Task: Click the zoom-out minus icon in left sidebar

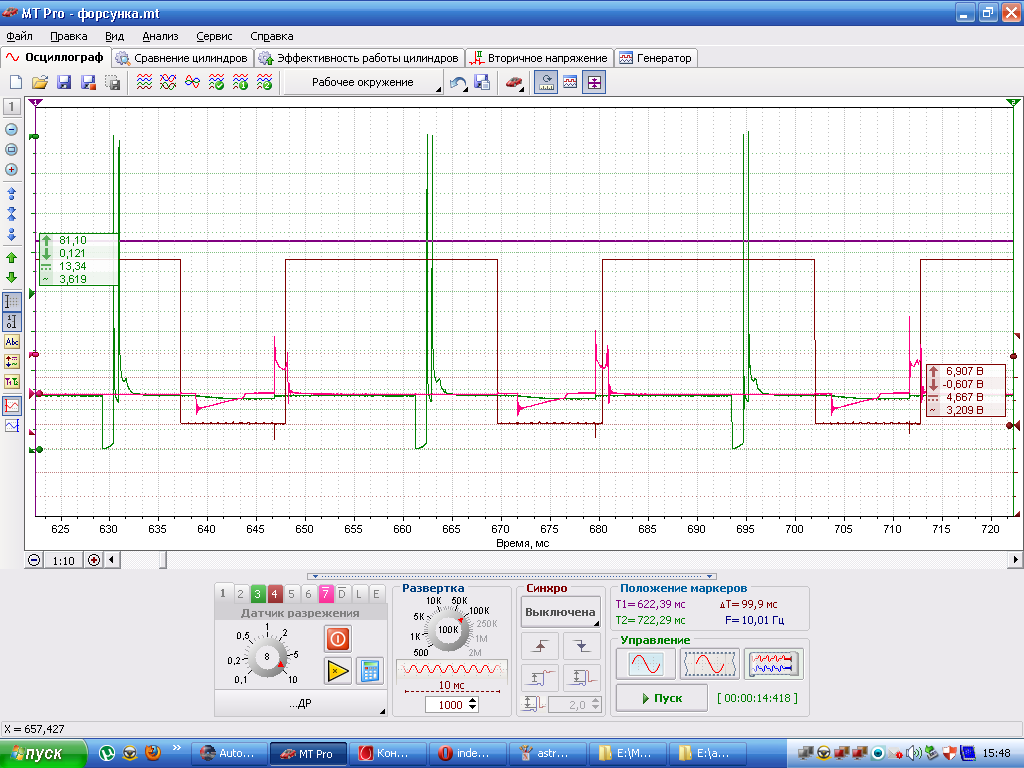Action: click(11, 129)
